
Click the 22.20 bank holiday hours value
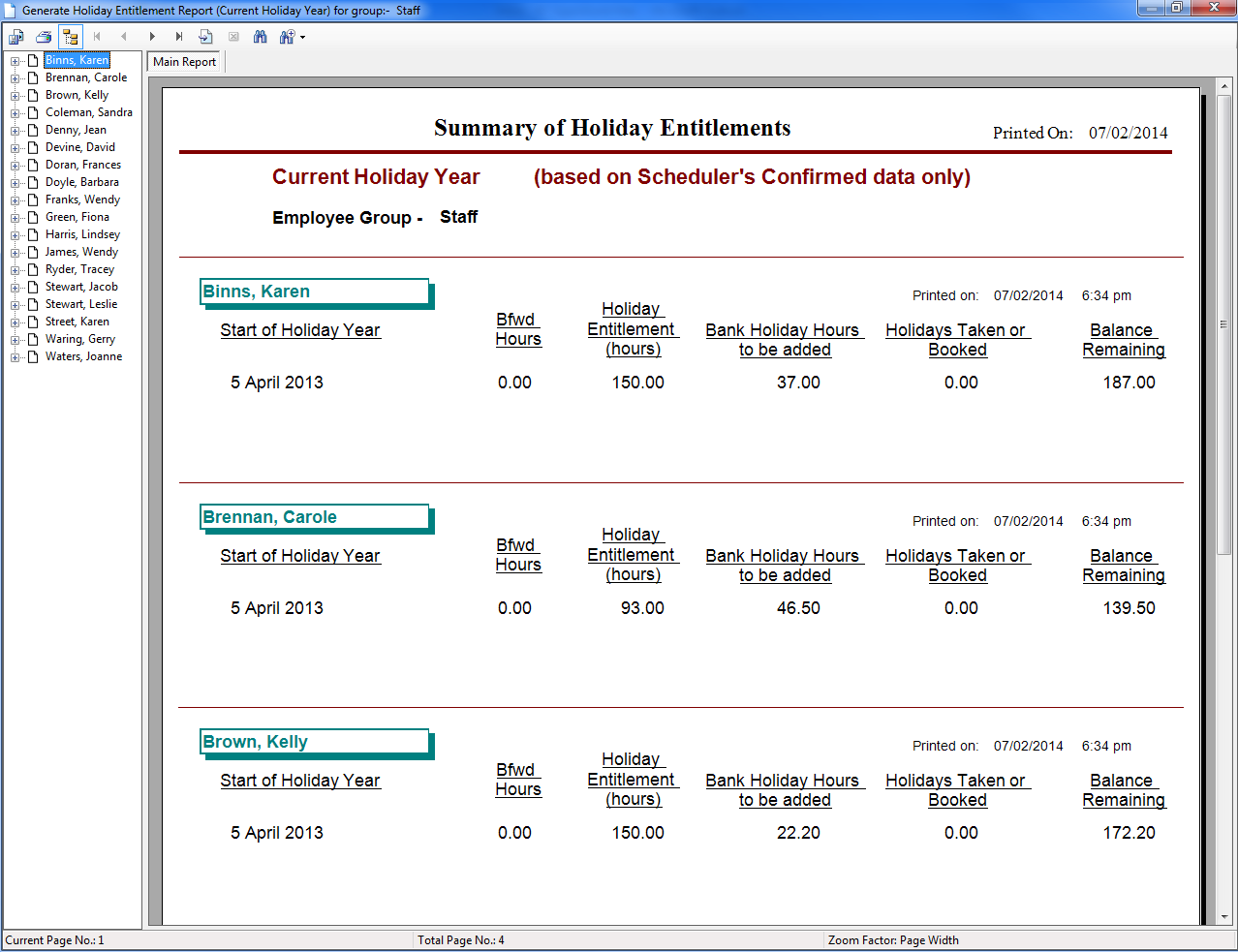click(x=798, y=833)
